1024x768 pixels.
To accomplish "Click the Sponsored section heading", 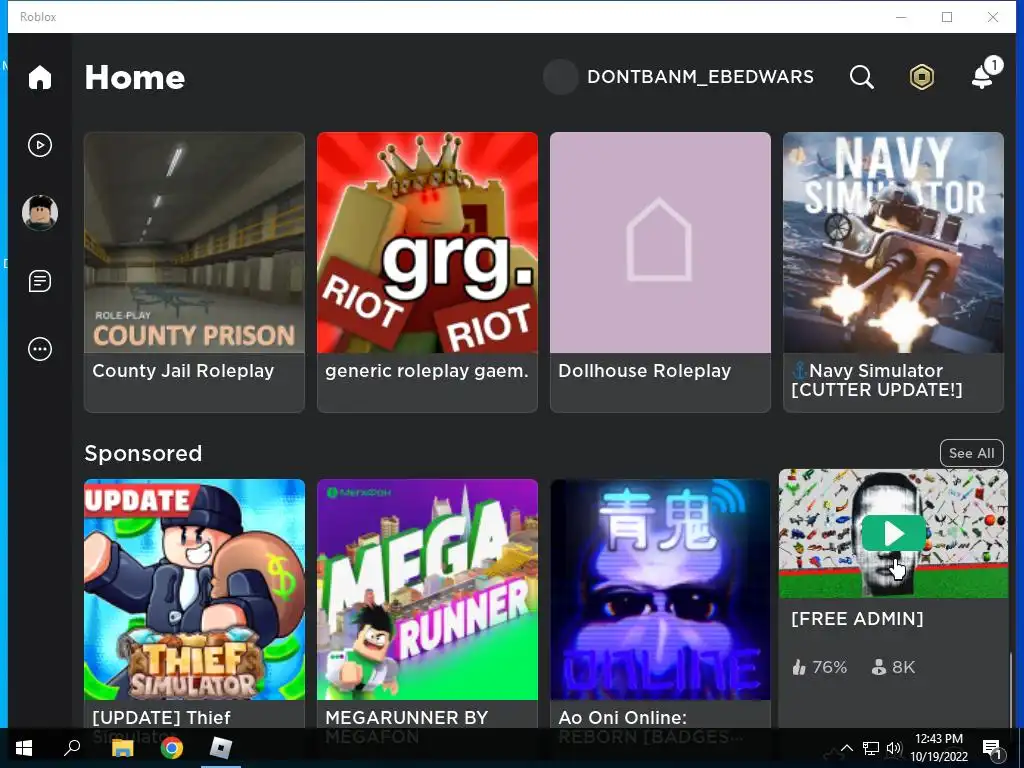I will pos(143,453).
